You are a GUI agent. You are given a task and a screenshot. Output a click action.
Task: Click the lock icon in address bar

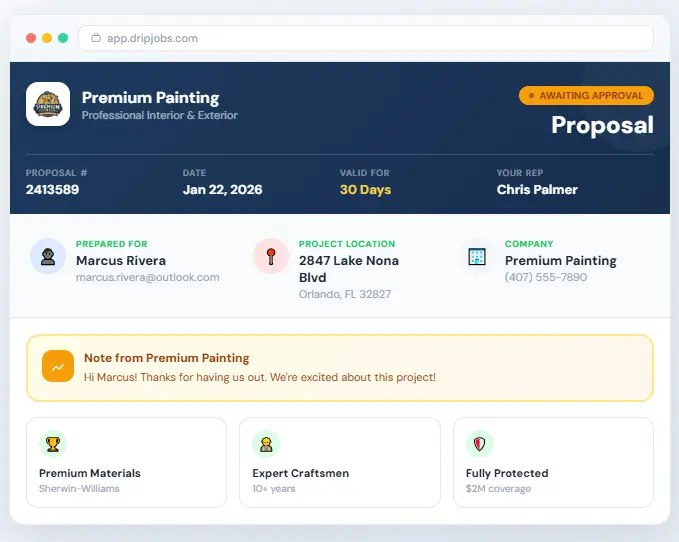click(x=96, y=38)
